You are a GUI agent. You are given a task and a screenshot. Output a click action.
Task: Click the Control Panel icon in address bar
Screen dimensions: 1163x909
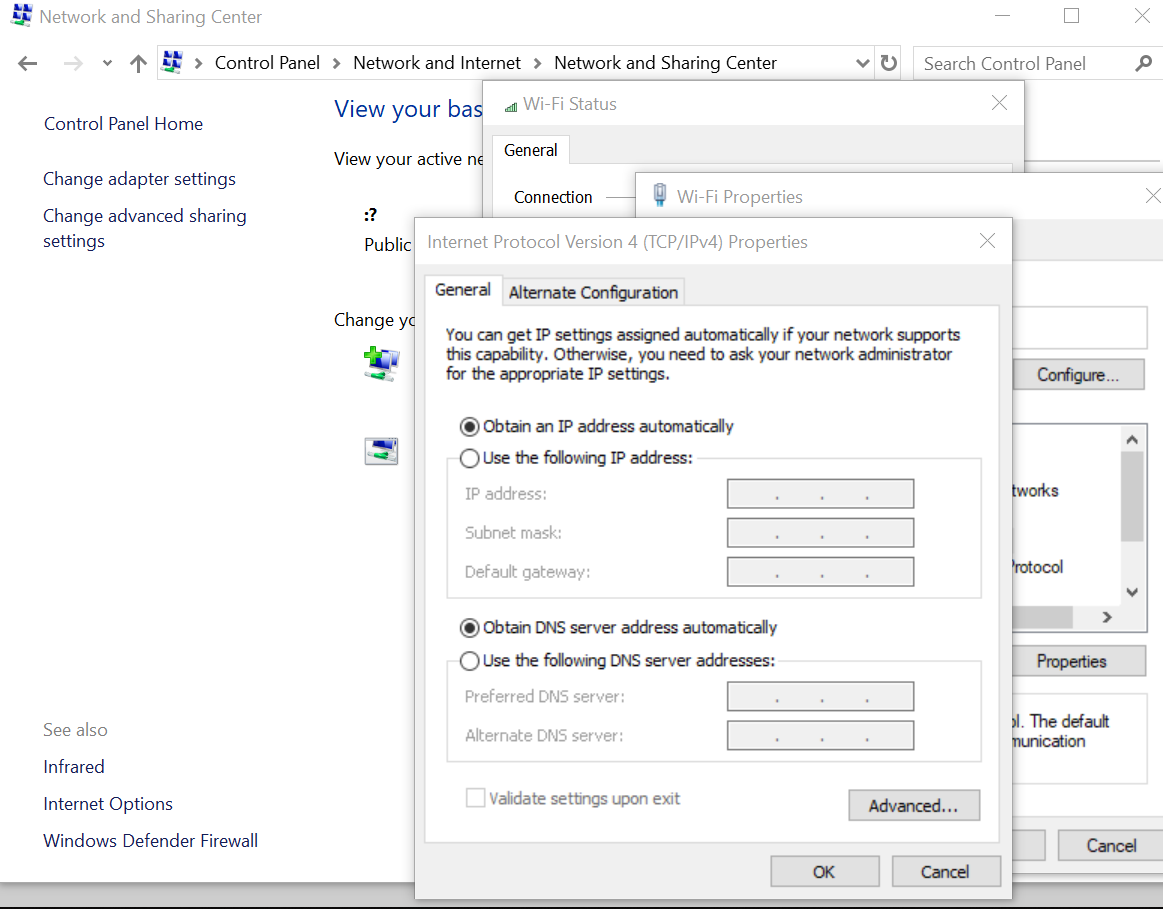coord(172,62)
